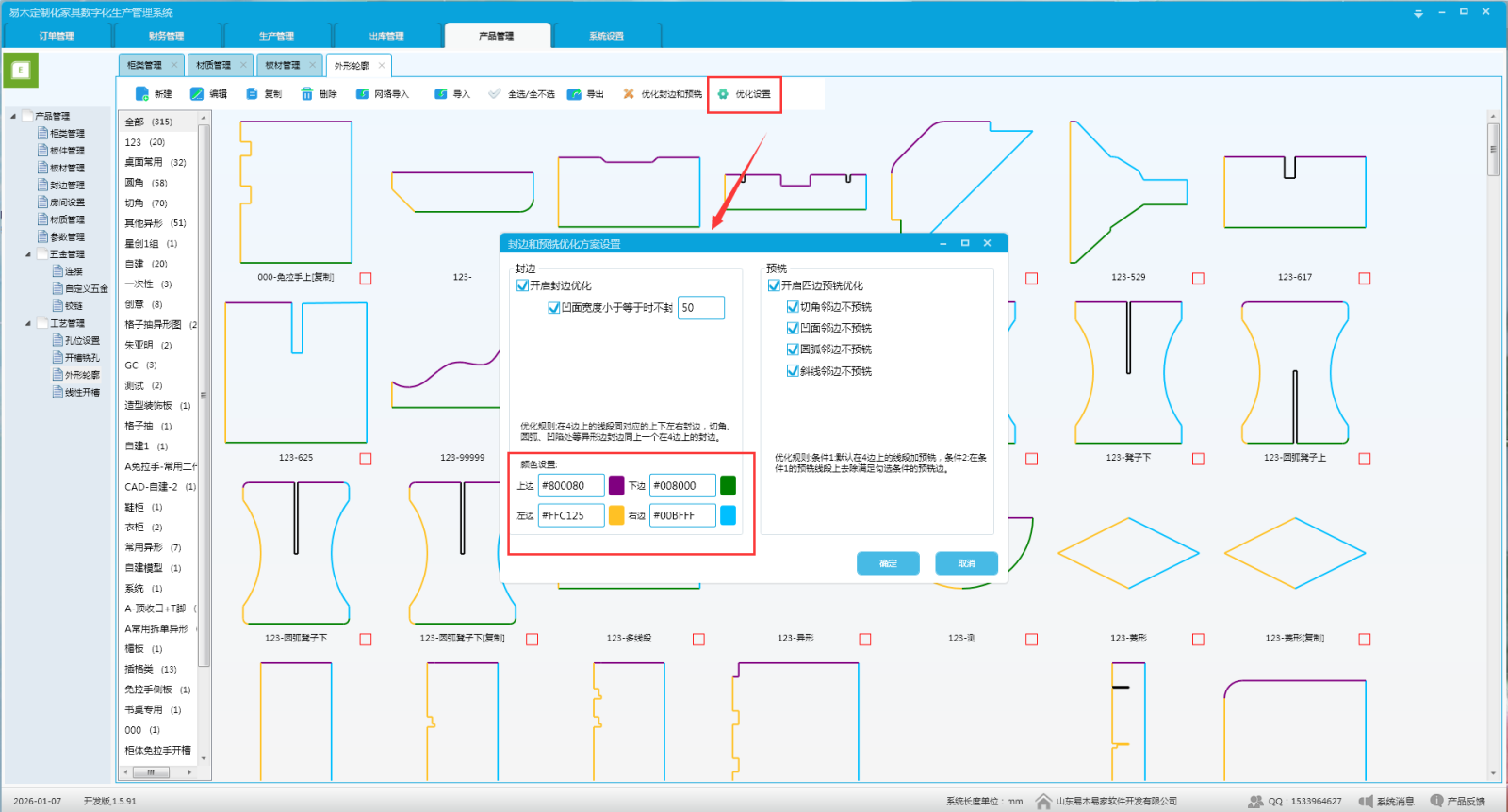Click the 复制 (copy) toolbar icon
The height and width of the screenshot is (812, 1508).
[253, 94]
